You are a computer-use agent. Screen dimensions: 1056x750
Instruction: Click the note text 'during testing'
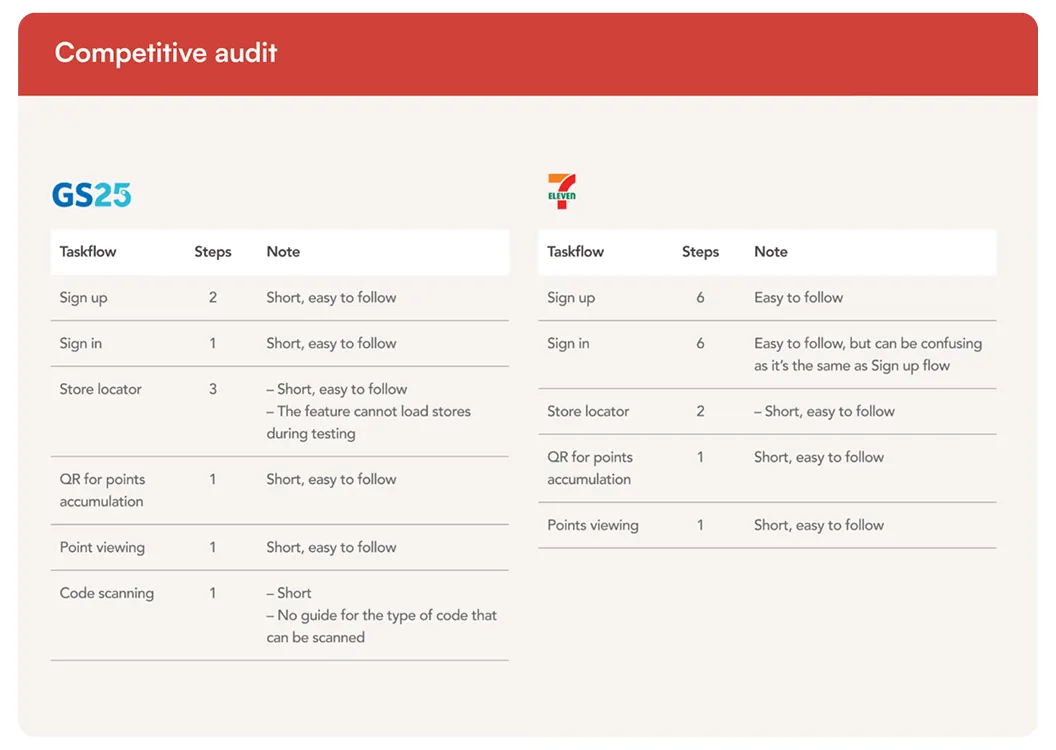[311, 434]
